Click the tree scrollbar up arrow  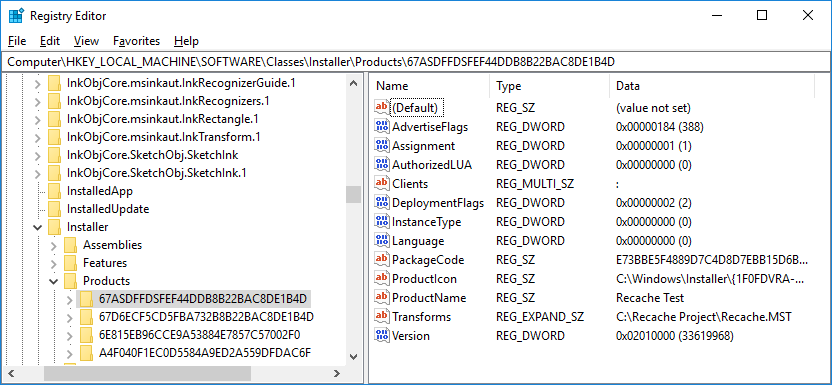[x=353, y=83]
